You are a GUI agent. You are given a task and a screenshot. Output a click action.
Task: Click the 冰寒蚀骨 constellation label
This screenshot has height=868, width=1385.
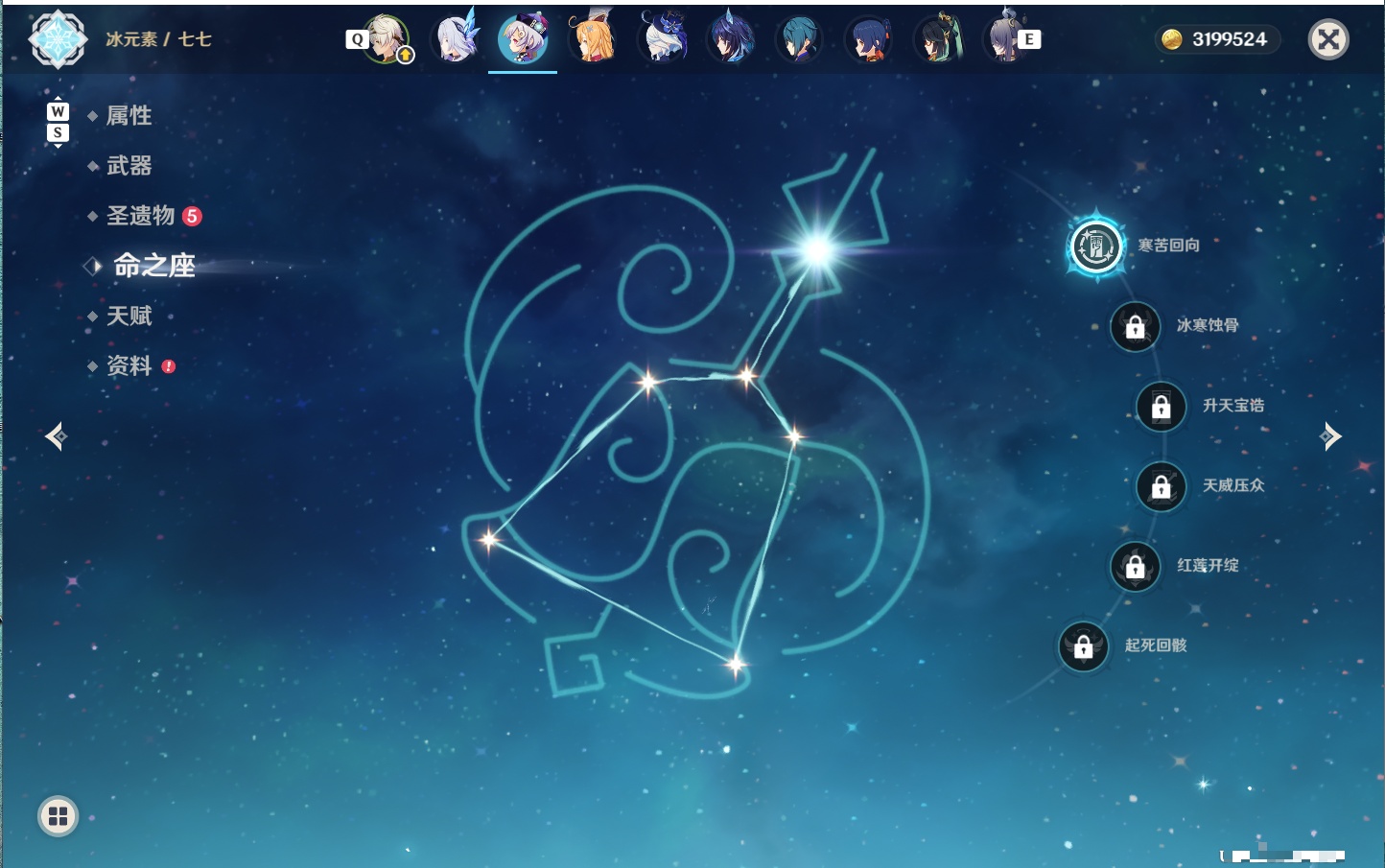click(x=1208, y=325)
